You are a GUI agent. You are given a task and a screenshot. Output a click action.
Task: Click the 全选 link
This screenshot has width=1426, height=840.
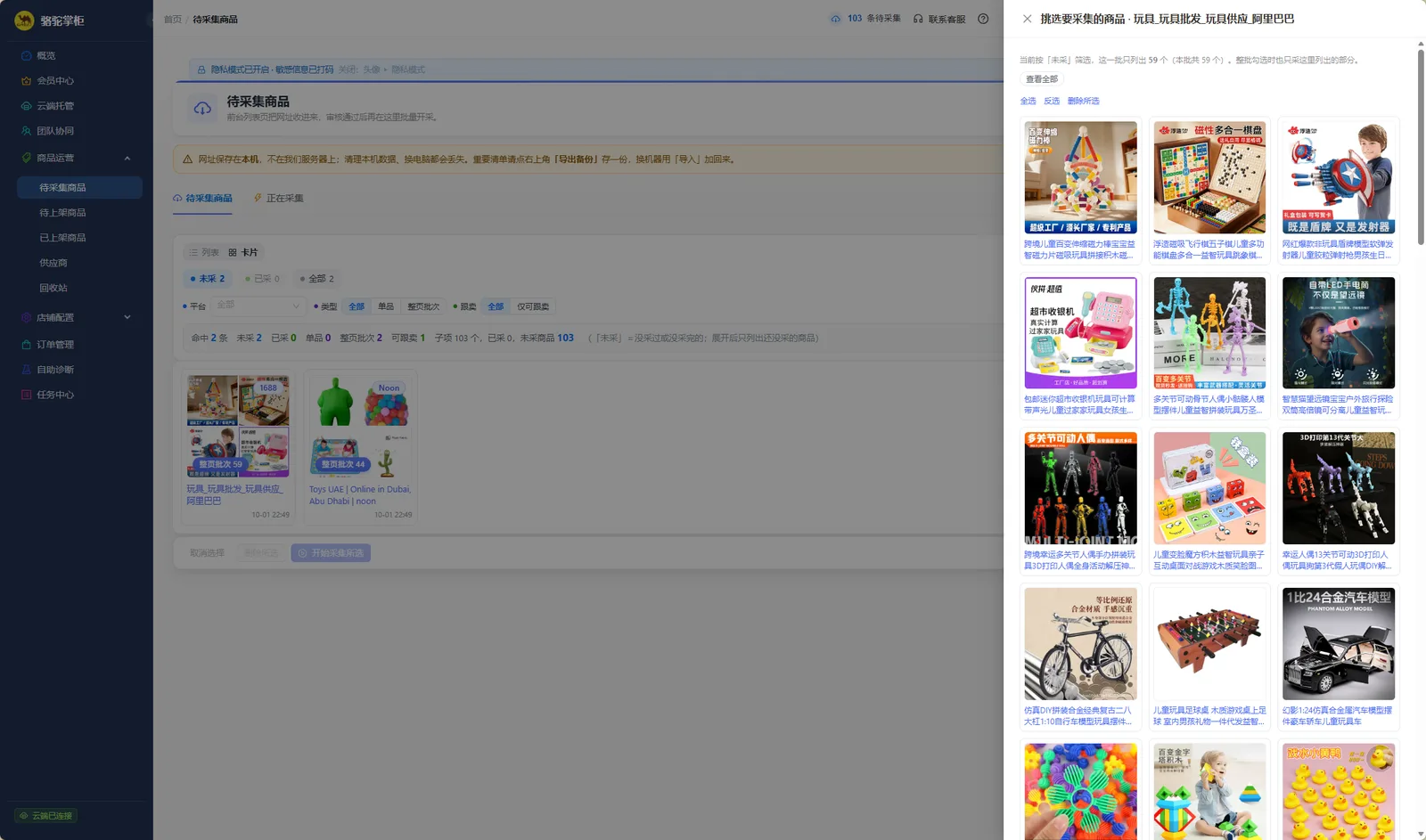[x=1028, y=101]
